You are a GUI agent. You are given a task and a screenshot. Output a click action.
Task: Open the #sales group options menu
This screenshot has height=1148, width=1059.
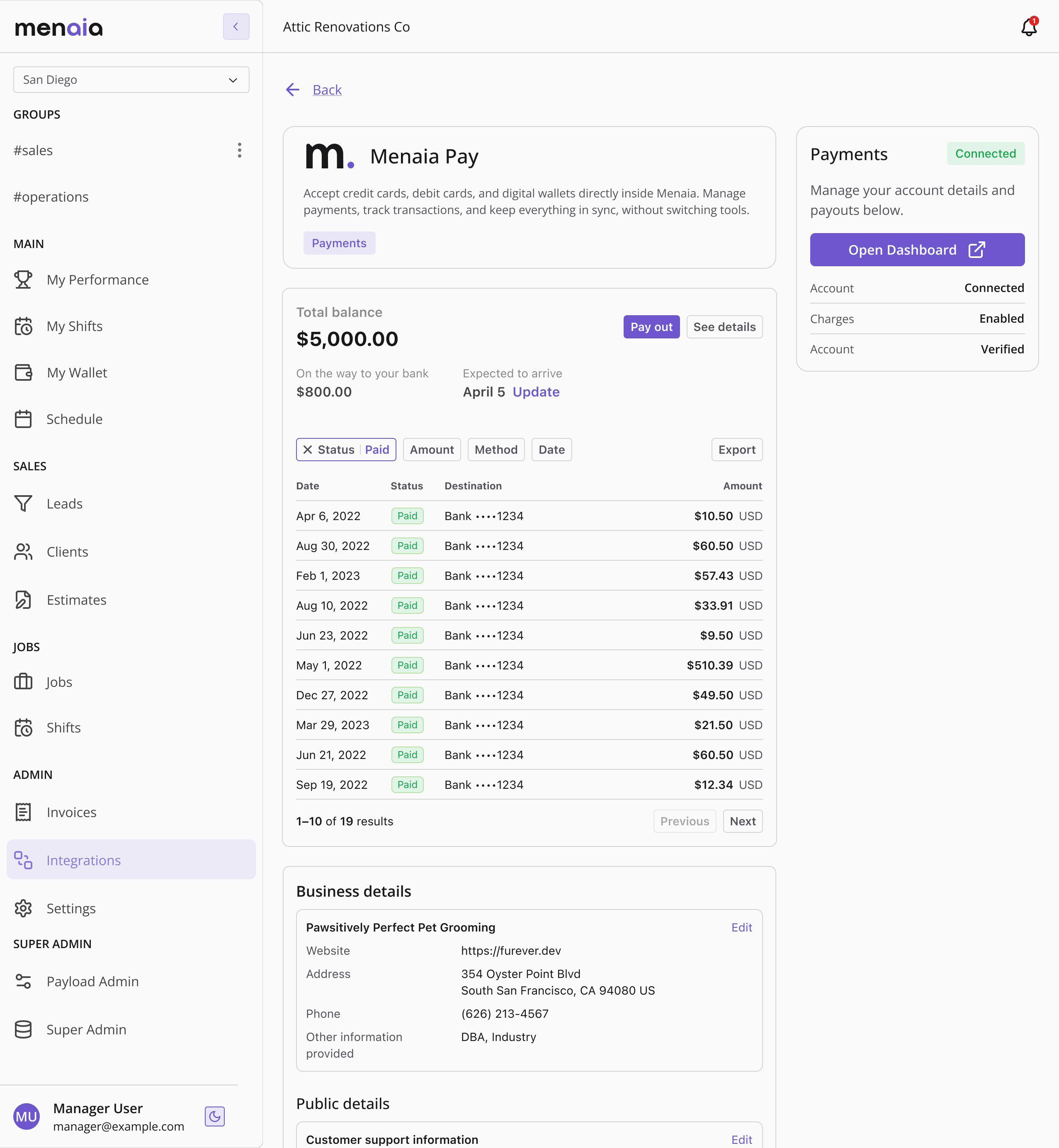point(240,150)
